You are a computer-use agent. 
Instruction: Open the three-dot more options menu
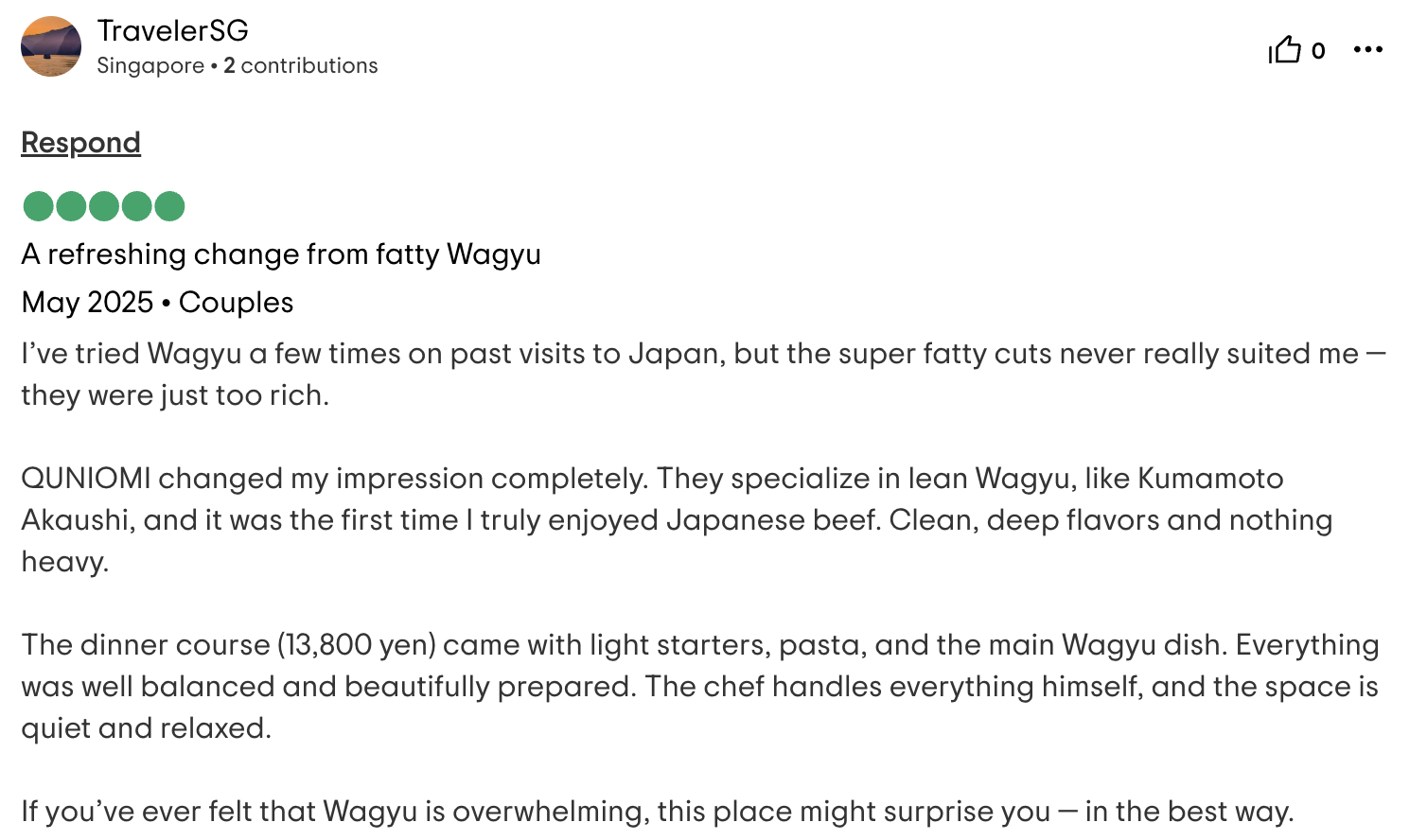[1368, 49]
